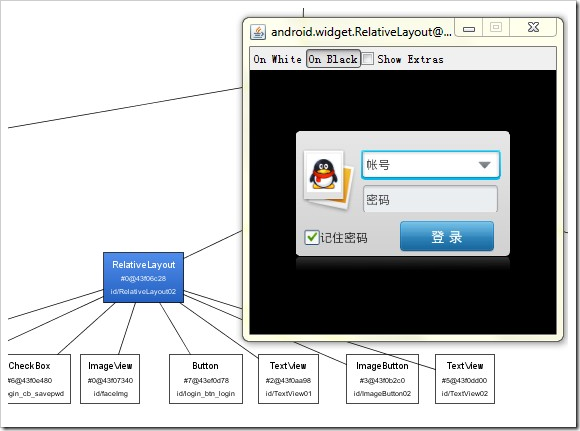This screenshot has width=580, height=431.
Task: Select the ImageButton id/ImageButton02 node
Action: click(x=382, y=379)
